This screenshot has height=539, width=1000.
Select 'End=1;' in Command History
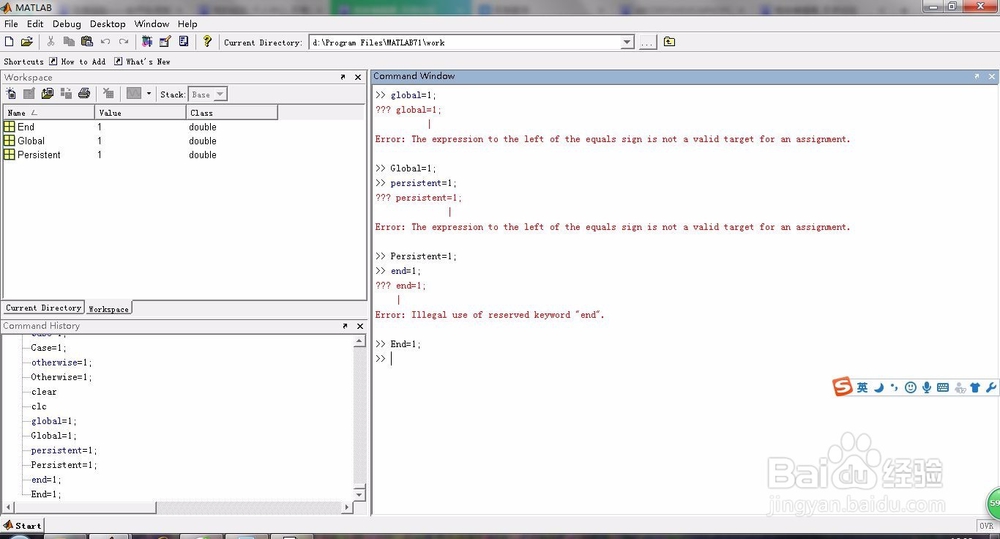point(45,494)
